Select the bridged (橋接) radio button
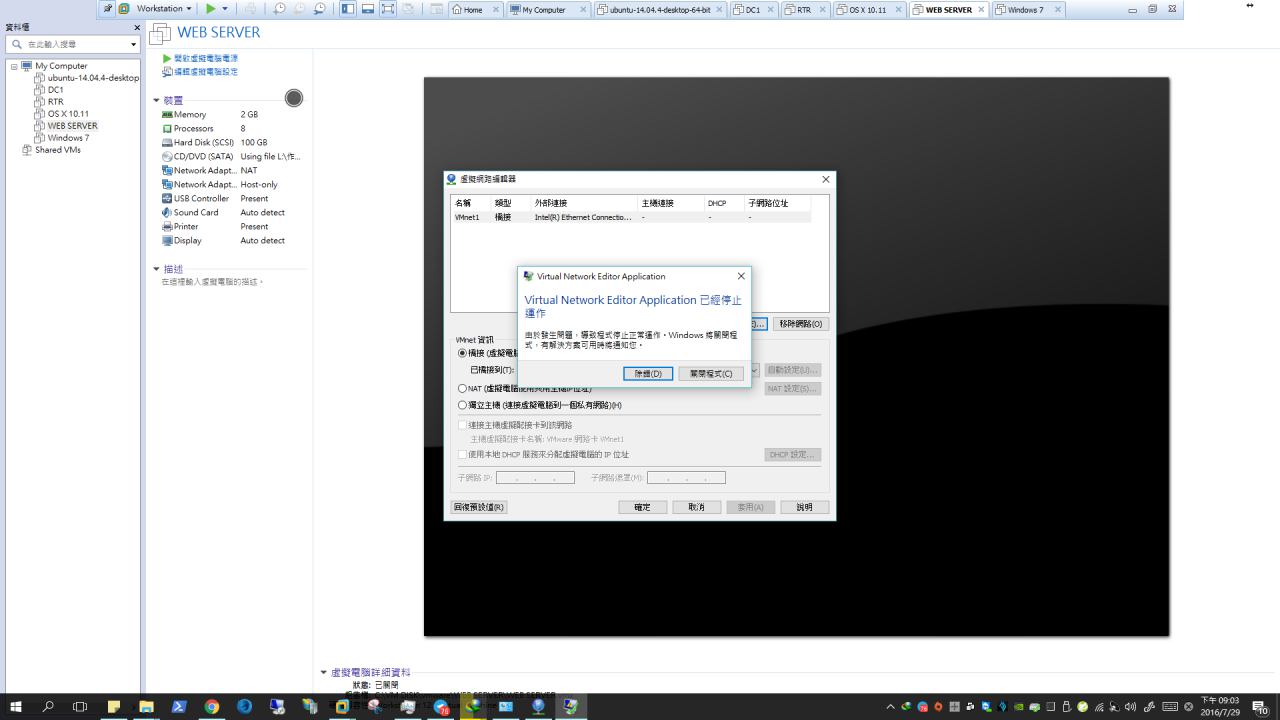Viewport: 1280px width, 720px height. (x=462, y=353)
